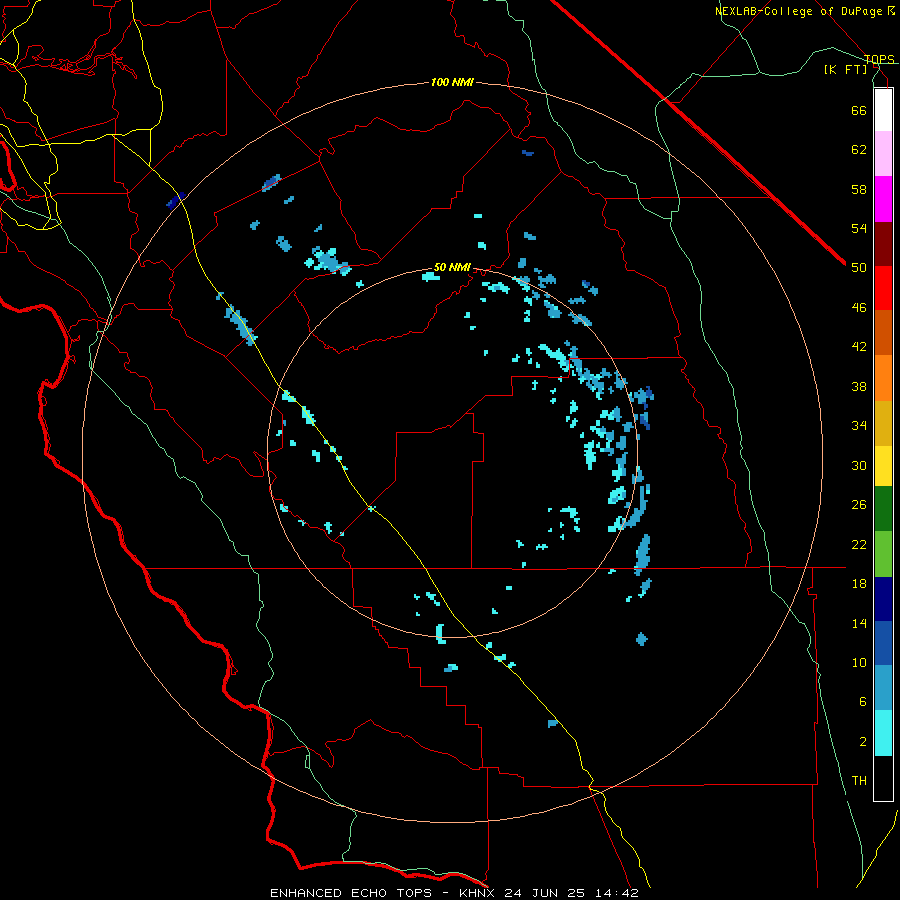
Task: Click the orange 38–42 kft swatch
Action: pyautogui.click(x=883, y=378)
